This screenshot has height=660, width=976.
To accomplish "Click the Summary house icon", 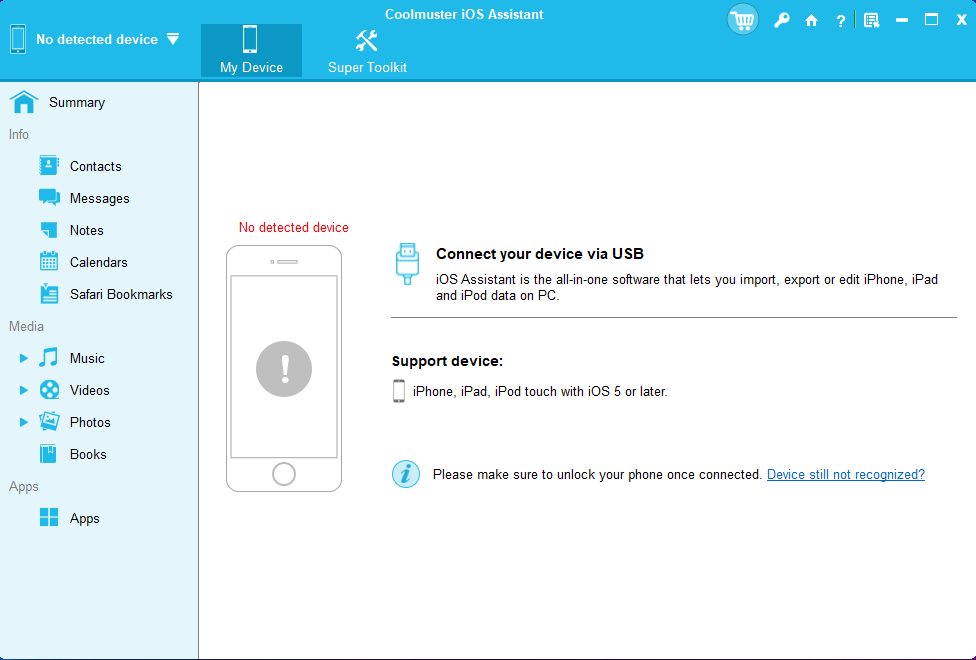I will [24, 101].
